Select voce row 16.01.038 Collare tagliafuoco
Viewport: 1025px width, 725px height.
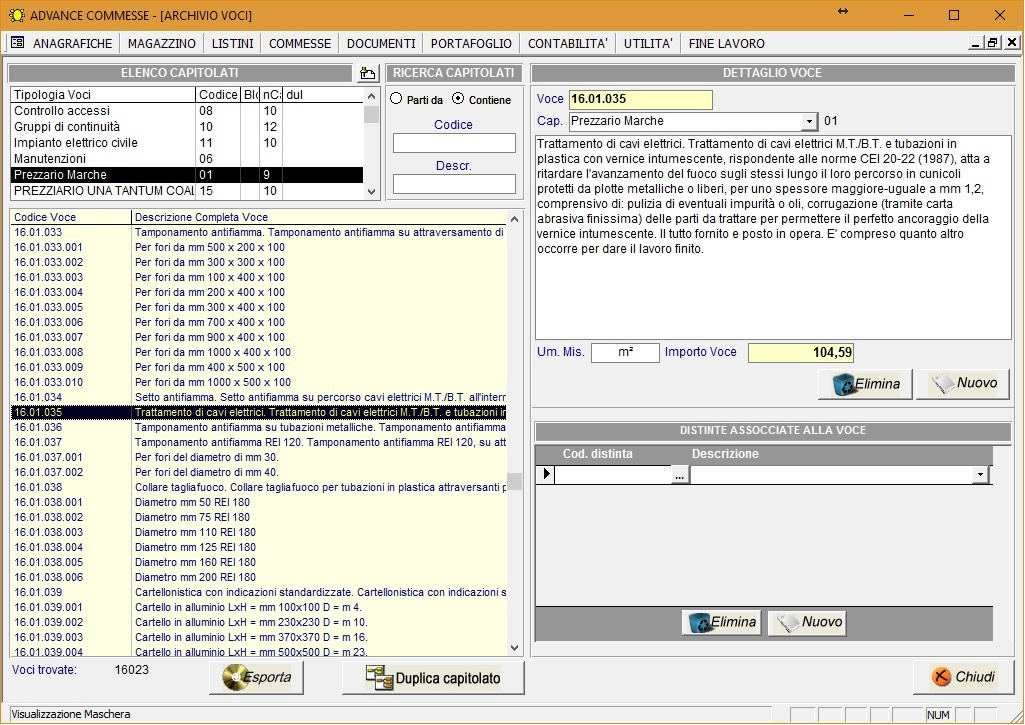click(259, 488)
